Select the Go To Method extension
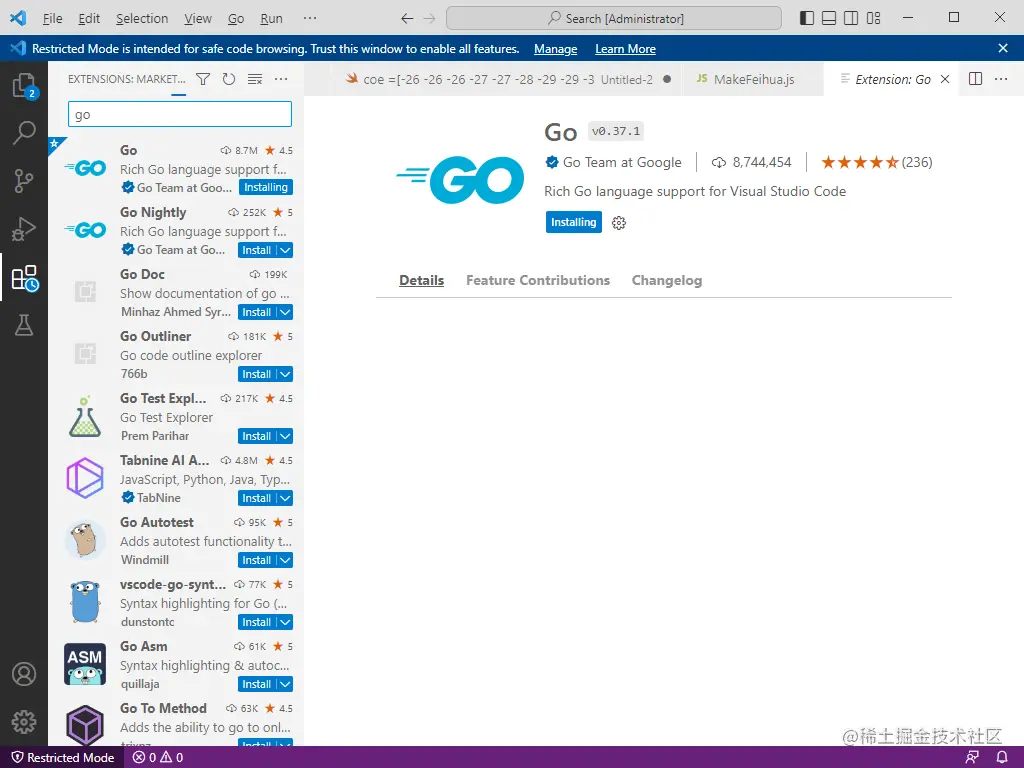The height and width of the screenshot is (768, 1024). 176,722
